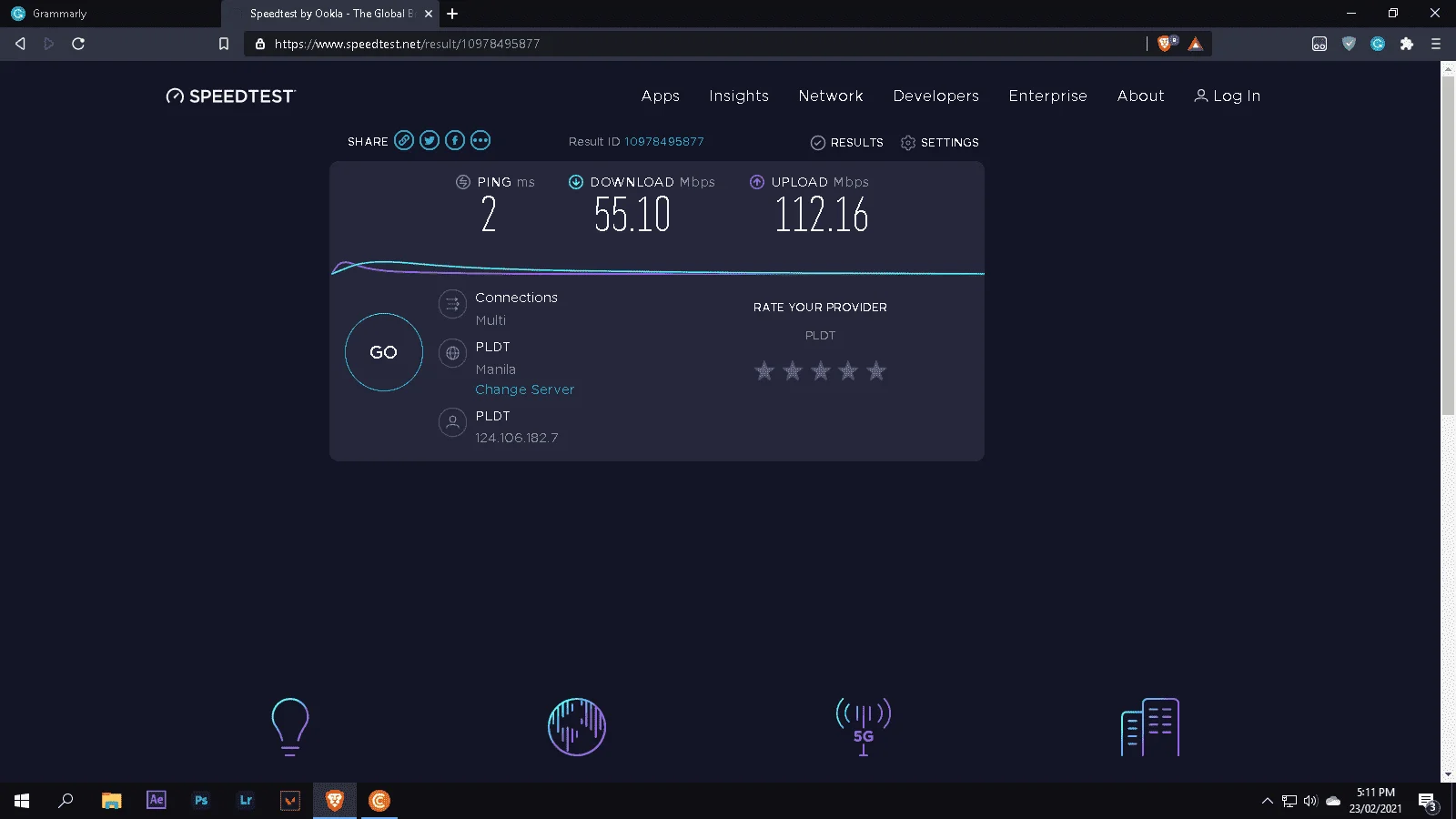Screen dimensions: 1456x819
Task: Open the Enterprise menu
Action: (1048, 96)
